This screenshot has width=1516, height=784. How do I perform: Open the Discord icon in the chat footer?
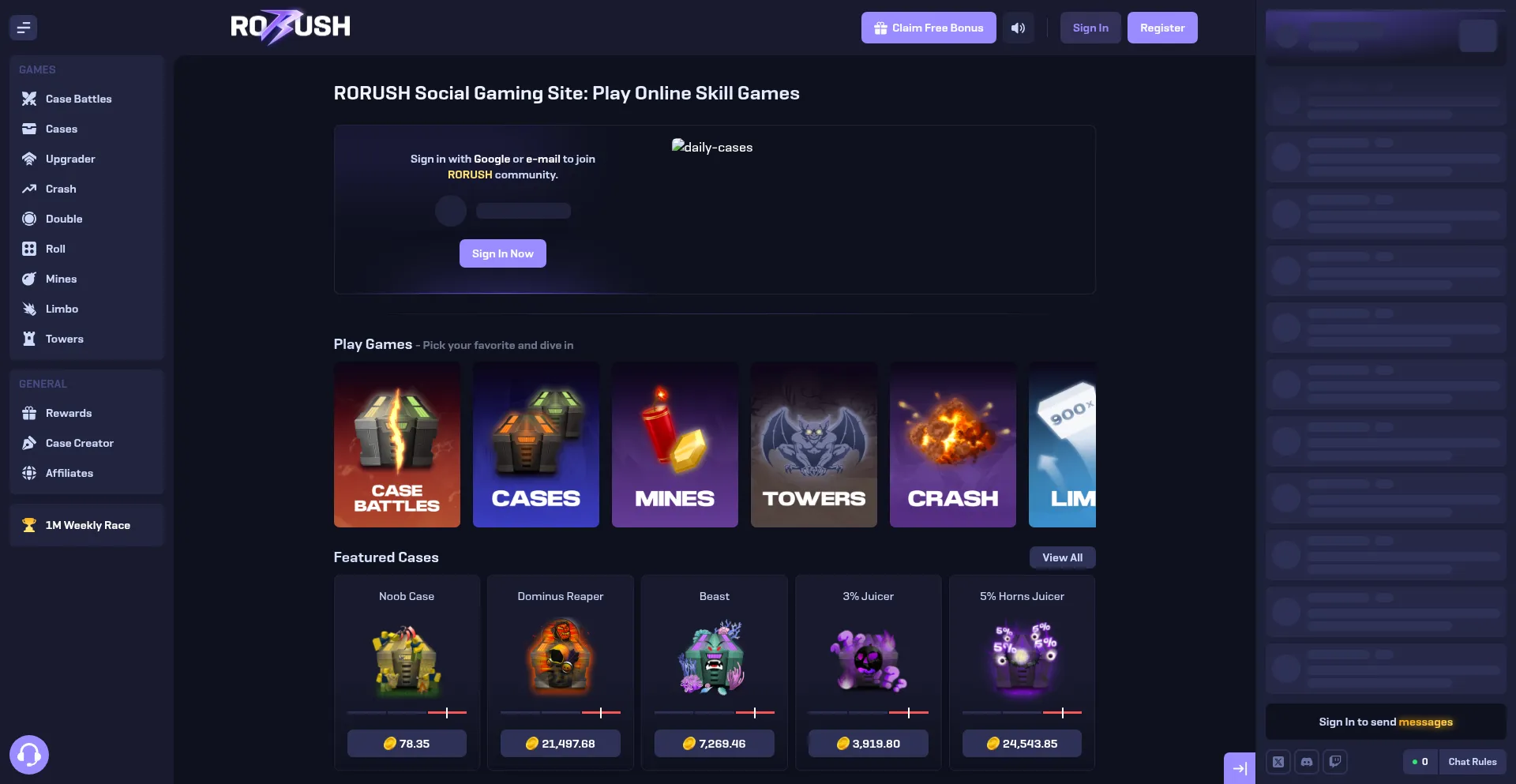coord(1307,762)
